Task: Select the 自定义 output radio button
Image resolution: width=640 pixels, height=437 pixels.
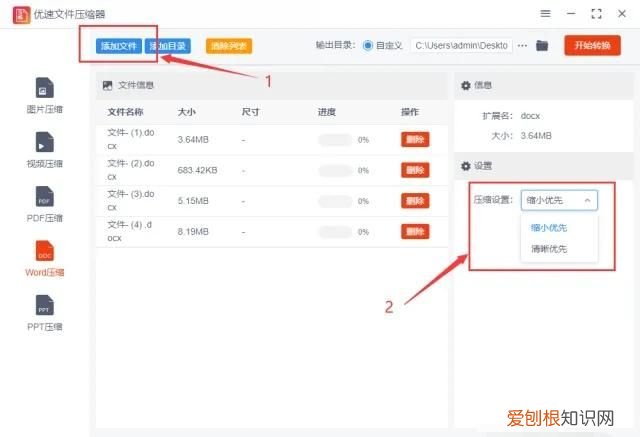Action: click(x=367, y=45)
